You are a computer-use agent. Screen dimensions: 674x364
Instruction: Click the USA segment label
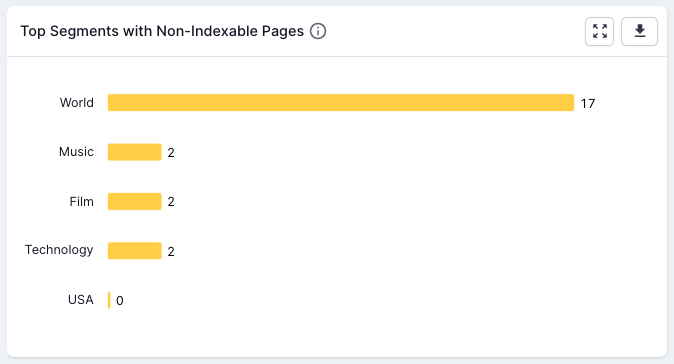(80, 300)
